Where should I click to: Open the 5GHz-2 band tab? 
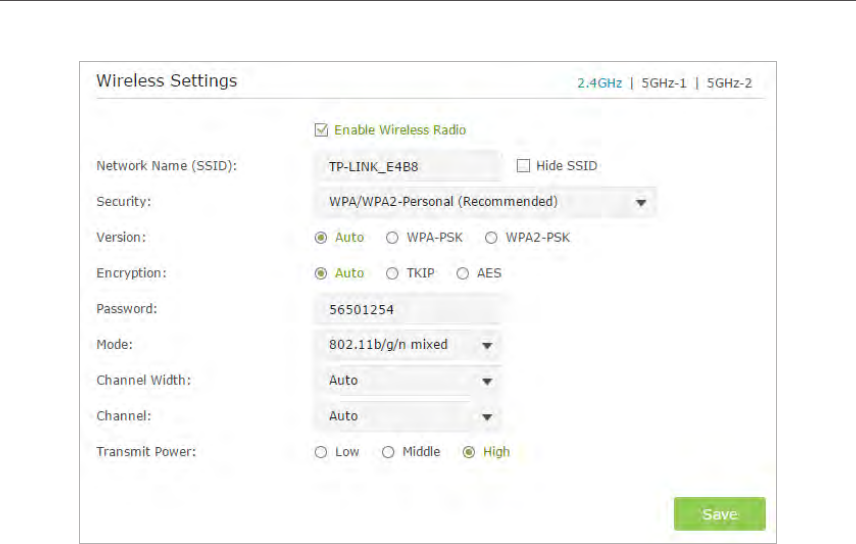(729, 83)
